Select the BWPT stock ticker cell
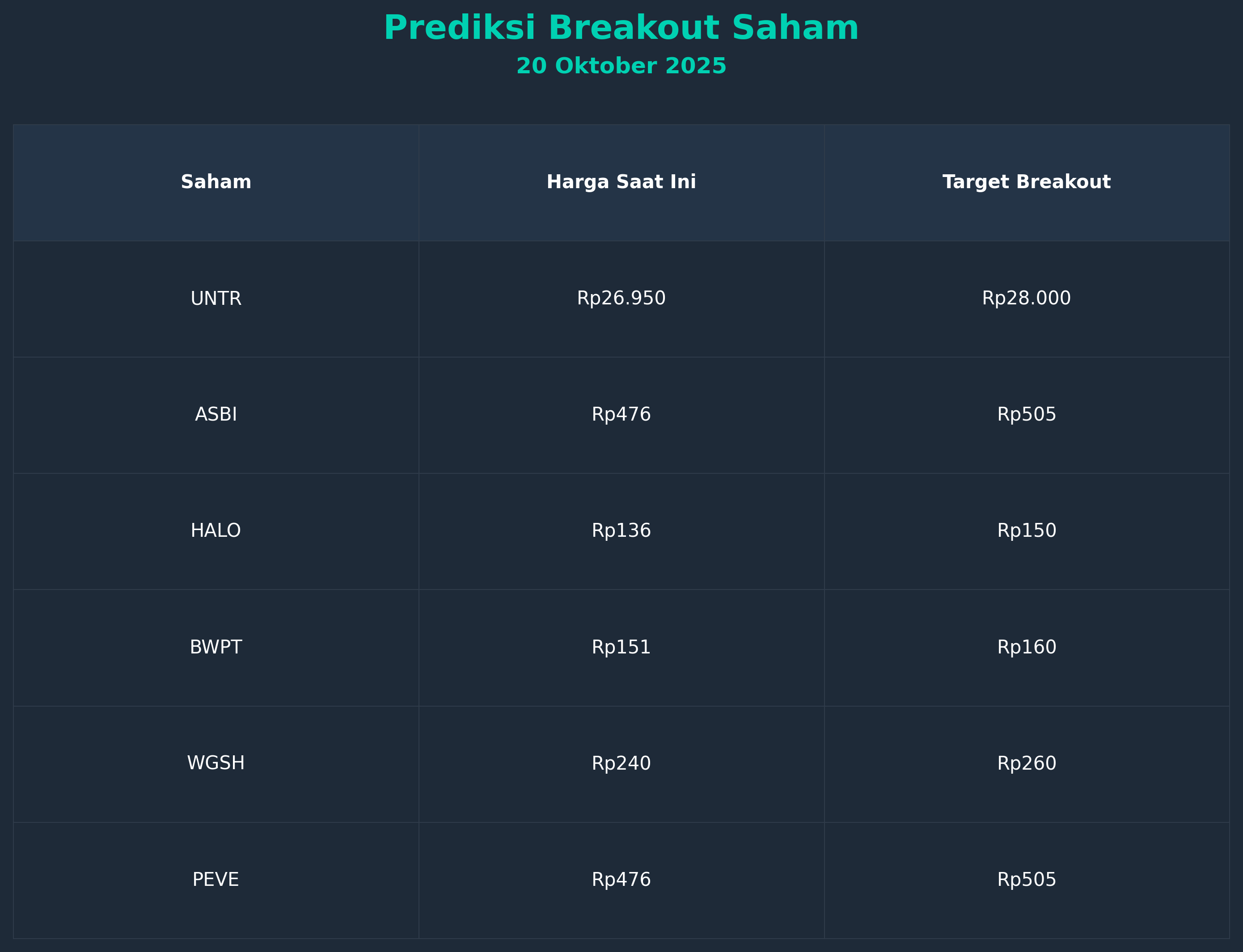Screen dimensions: 1243x952 coord(216,647)
